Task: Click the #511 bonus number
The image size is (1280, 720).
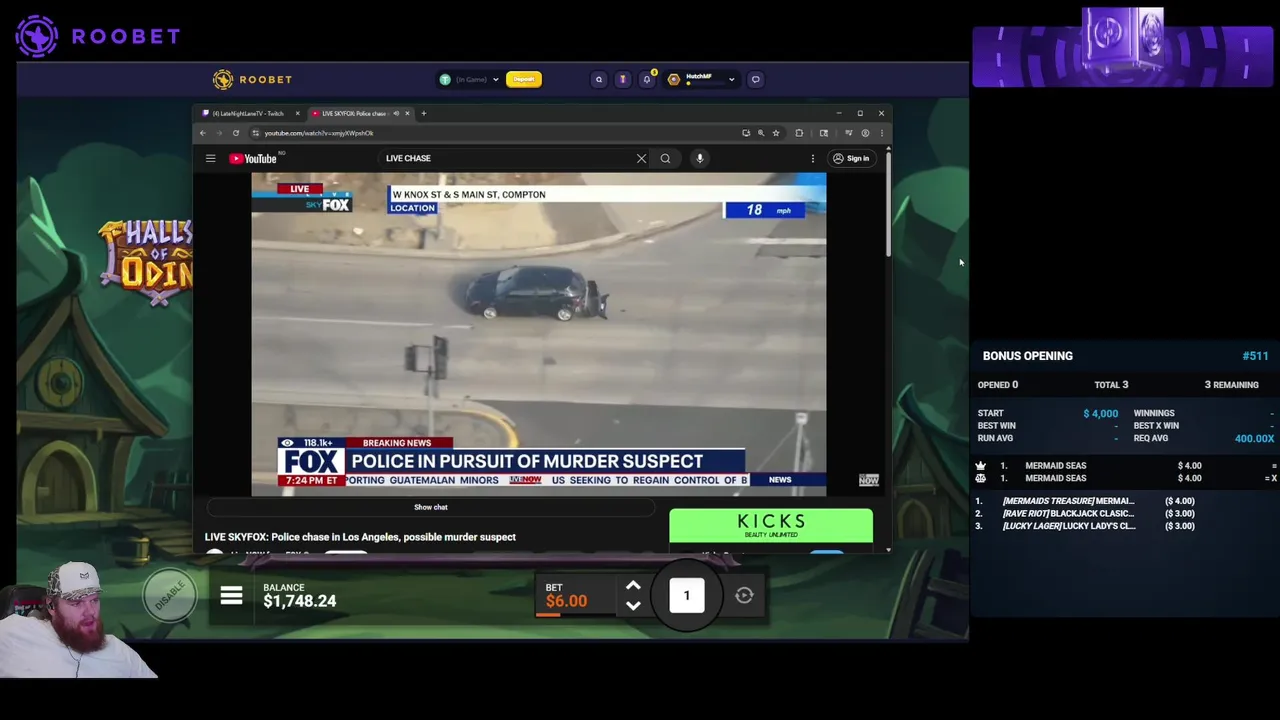Action: (x=1255, y=356)
